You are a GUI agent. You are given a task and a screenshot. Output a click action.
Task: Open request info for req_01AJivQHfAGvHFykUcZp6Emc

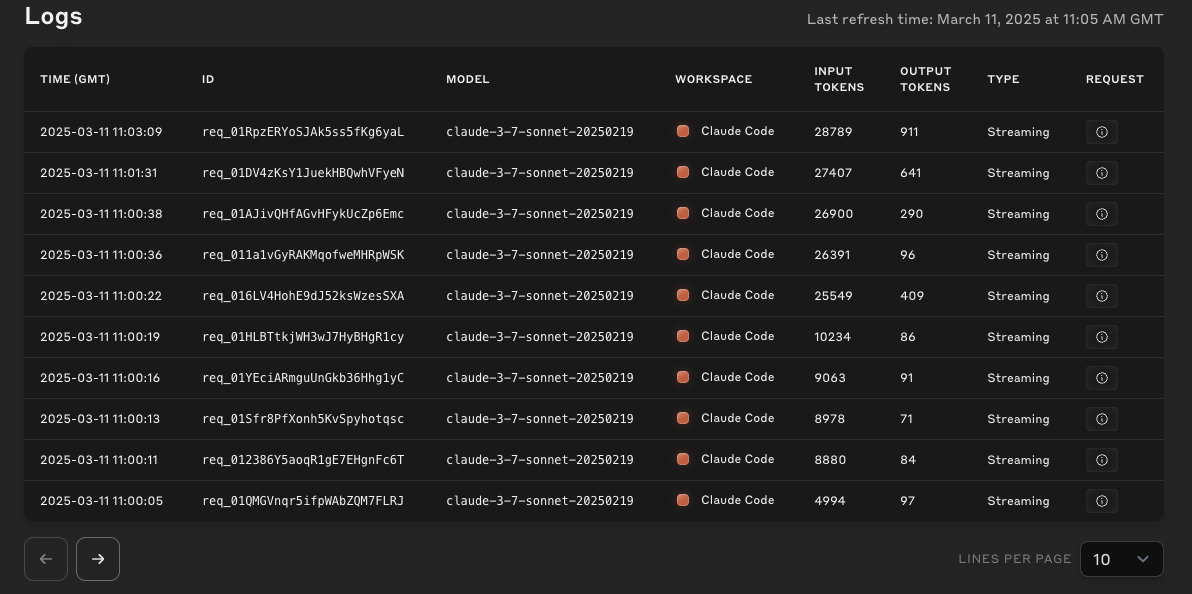tap(1102, 214)
